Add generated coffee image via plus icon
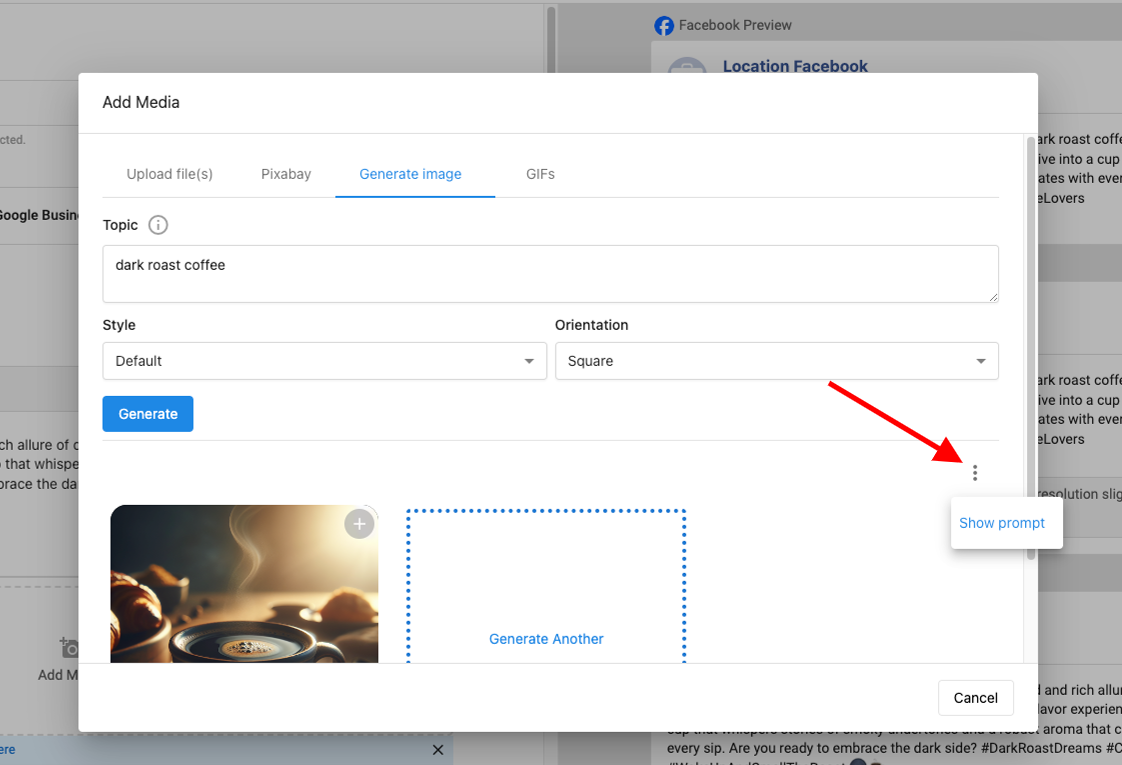Screen dimensions: 1122x765 point(359,524)
